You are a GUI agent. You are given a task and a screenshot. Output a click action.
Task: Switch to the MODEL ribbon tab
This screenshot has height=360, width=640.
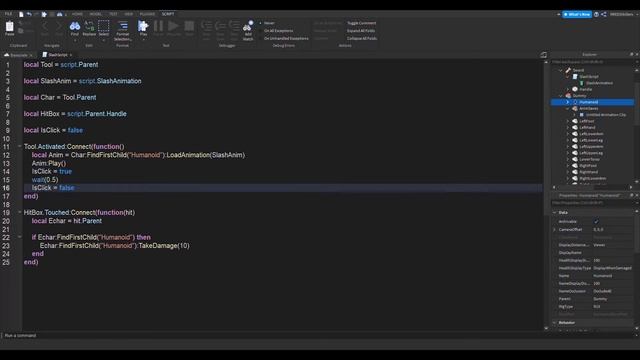click(x=96, y=14)
